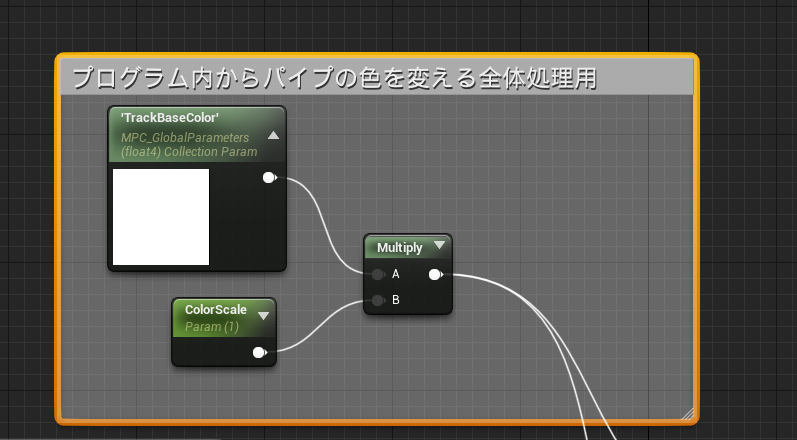This screenshot has height=440, width=797.
Task: Click the comment box corner grip handle
Action: pyautogui.click(x=687, y=414)
